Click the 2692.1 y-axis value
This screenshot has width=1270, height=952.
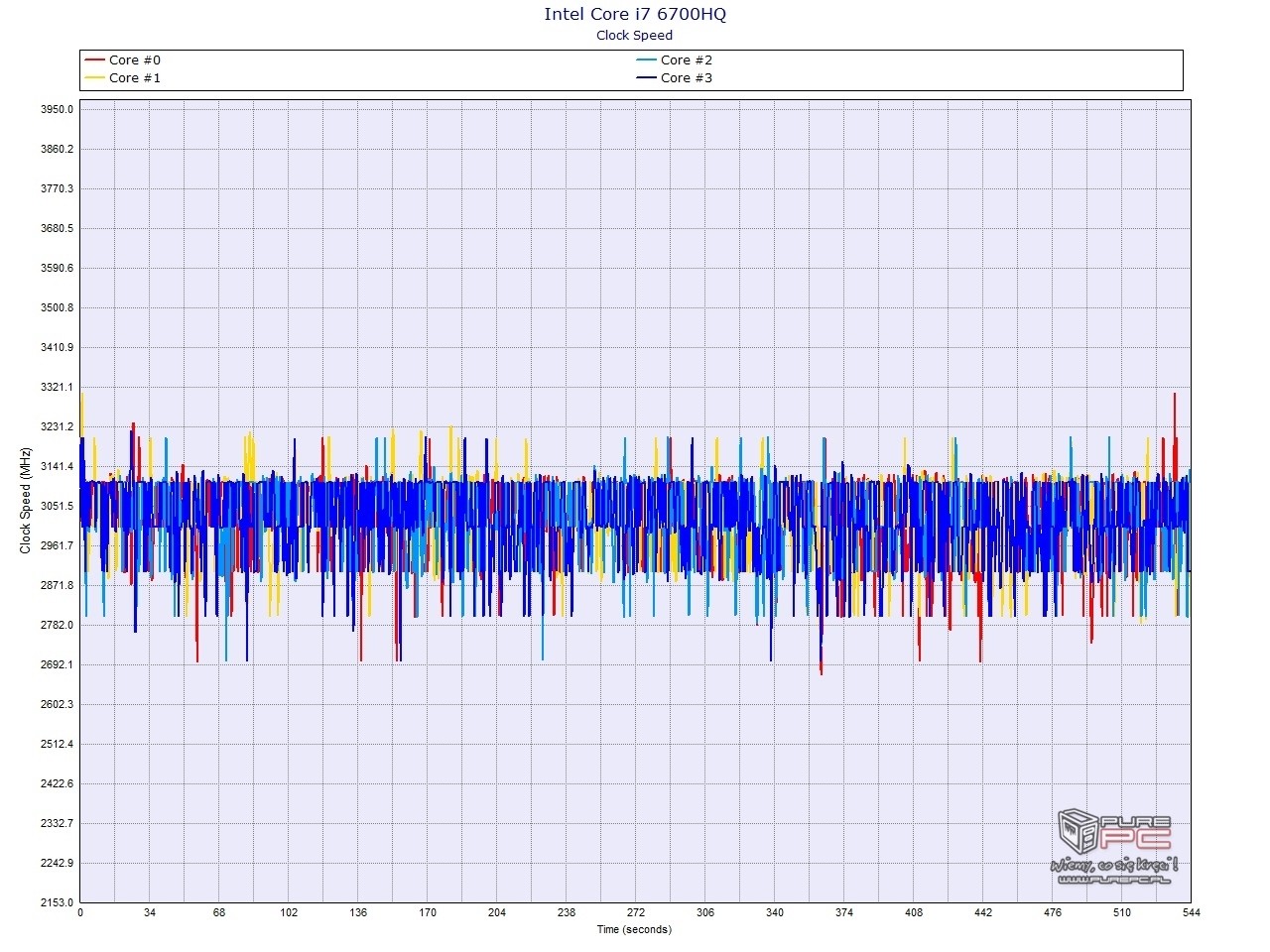point(58,665)
